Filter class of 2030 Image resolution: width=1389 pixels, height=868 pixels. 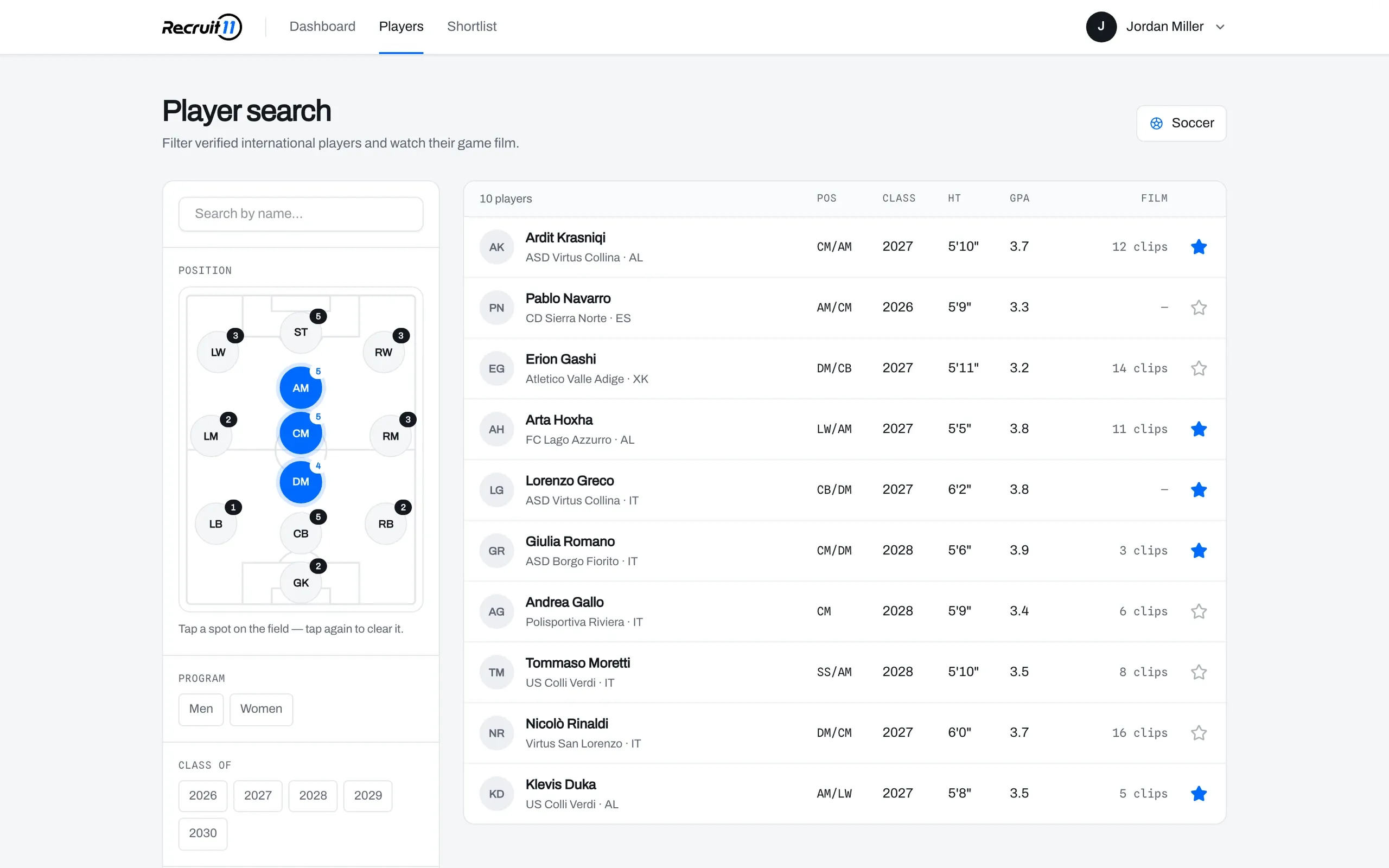tap(202, 834)
